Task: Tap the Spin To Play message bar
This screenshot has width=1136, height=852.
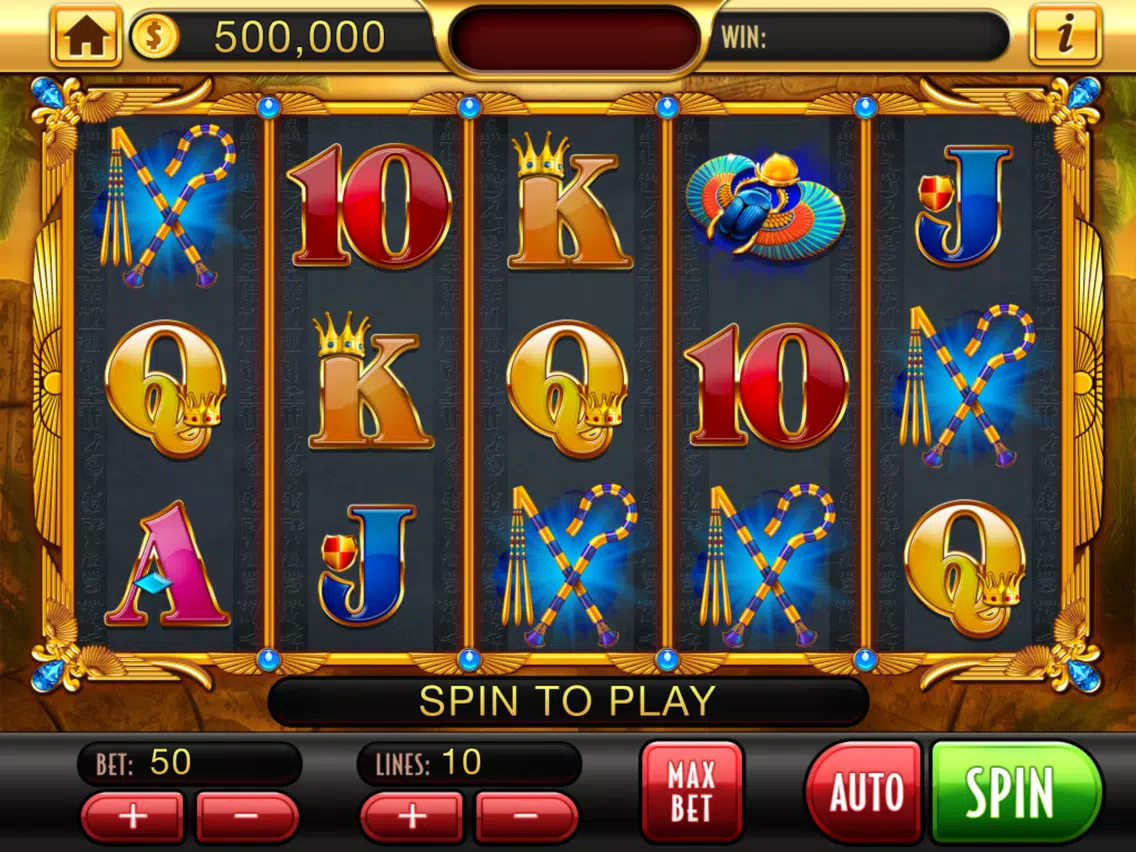Action: (x=568, y=700)
